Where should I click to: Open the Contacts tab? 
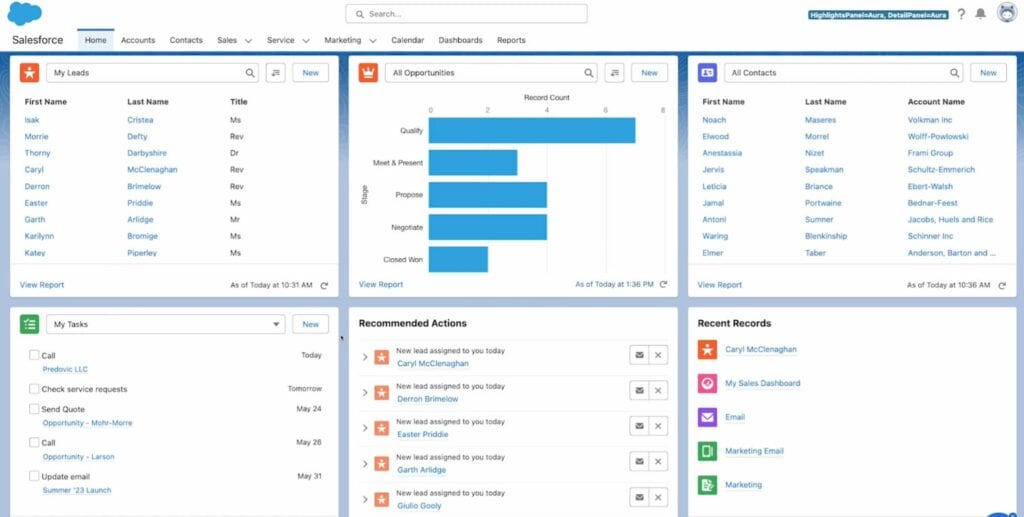186,40
